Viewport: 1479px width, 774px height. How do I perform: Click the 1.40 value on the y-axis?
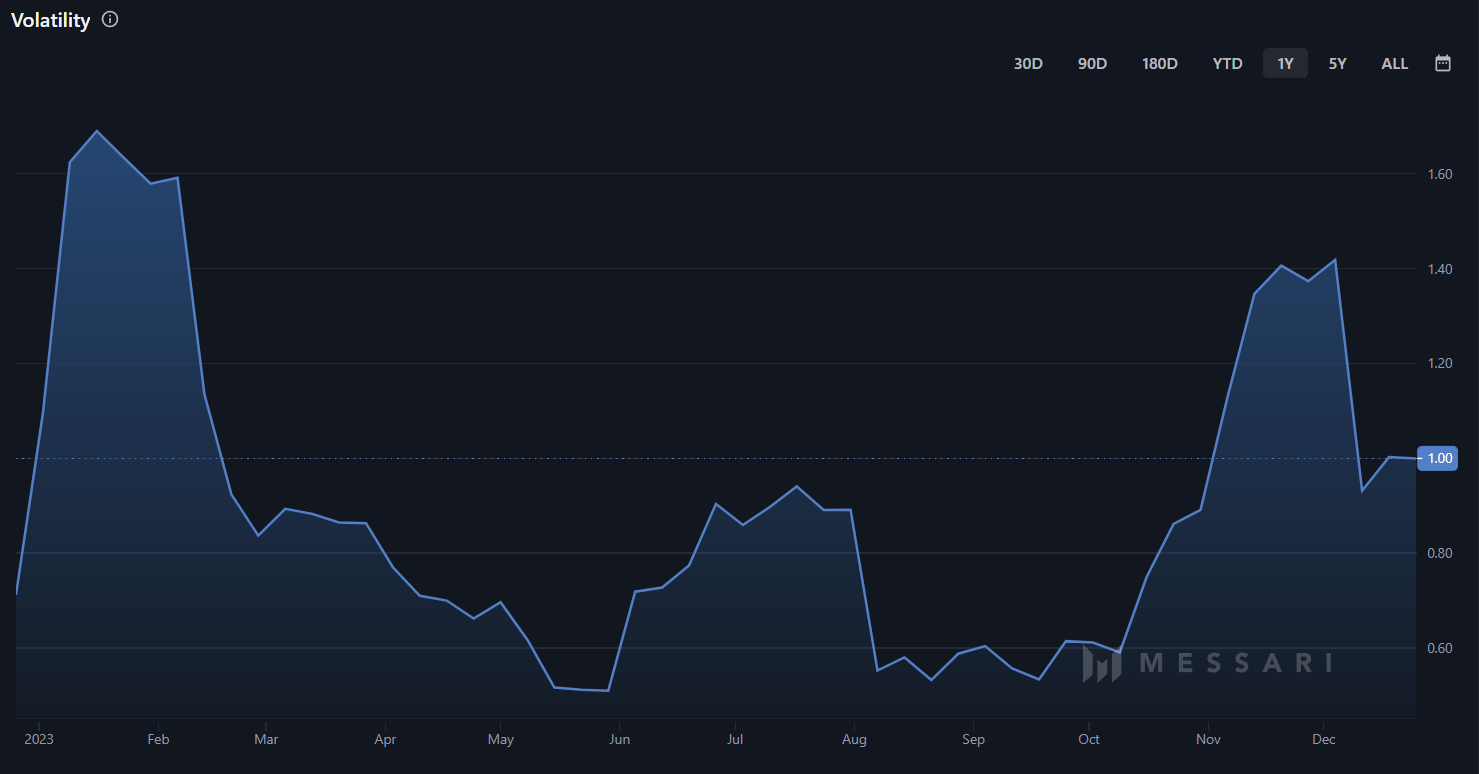coord(1440,269)
